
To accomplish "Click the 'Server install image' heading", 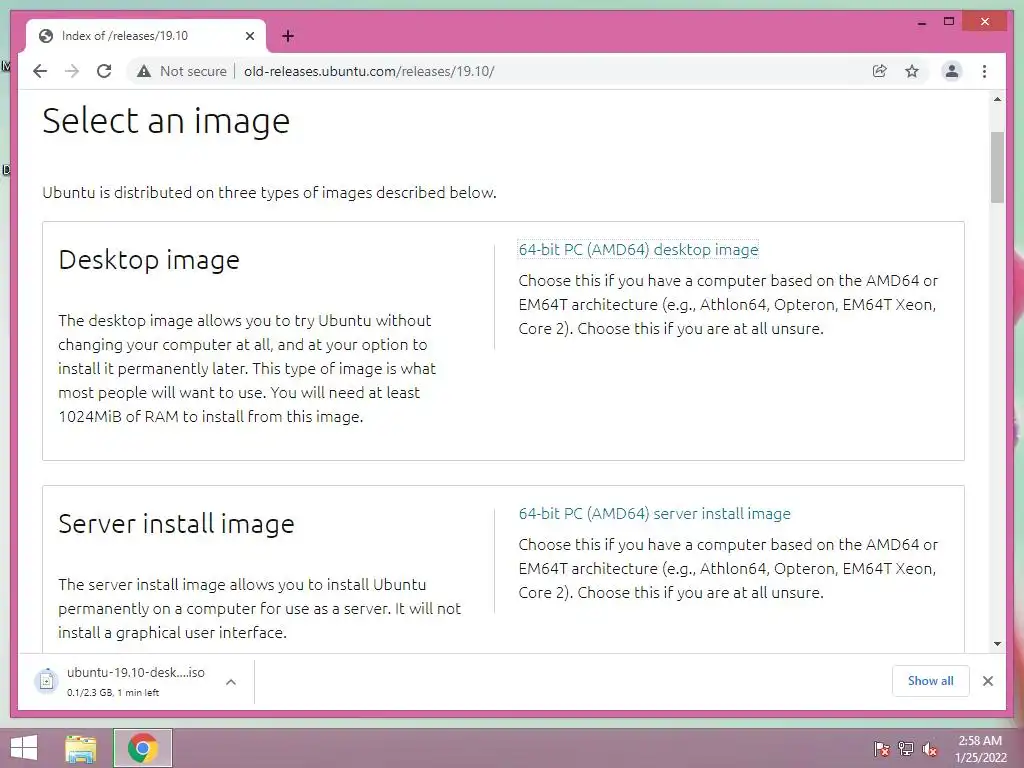I will click(176, 524).
